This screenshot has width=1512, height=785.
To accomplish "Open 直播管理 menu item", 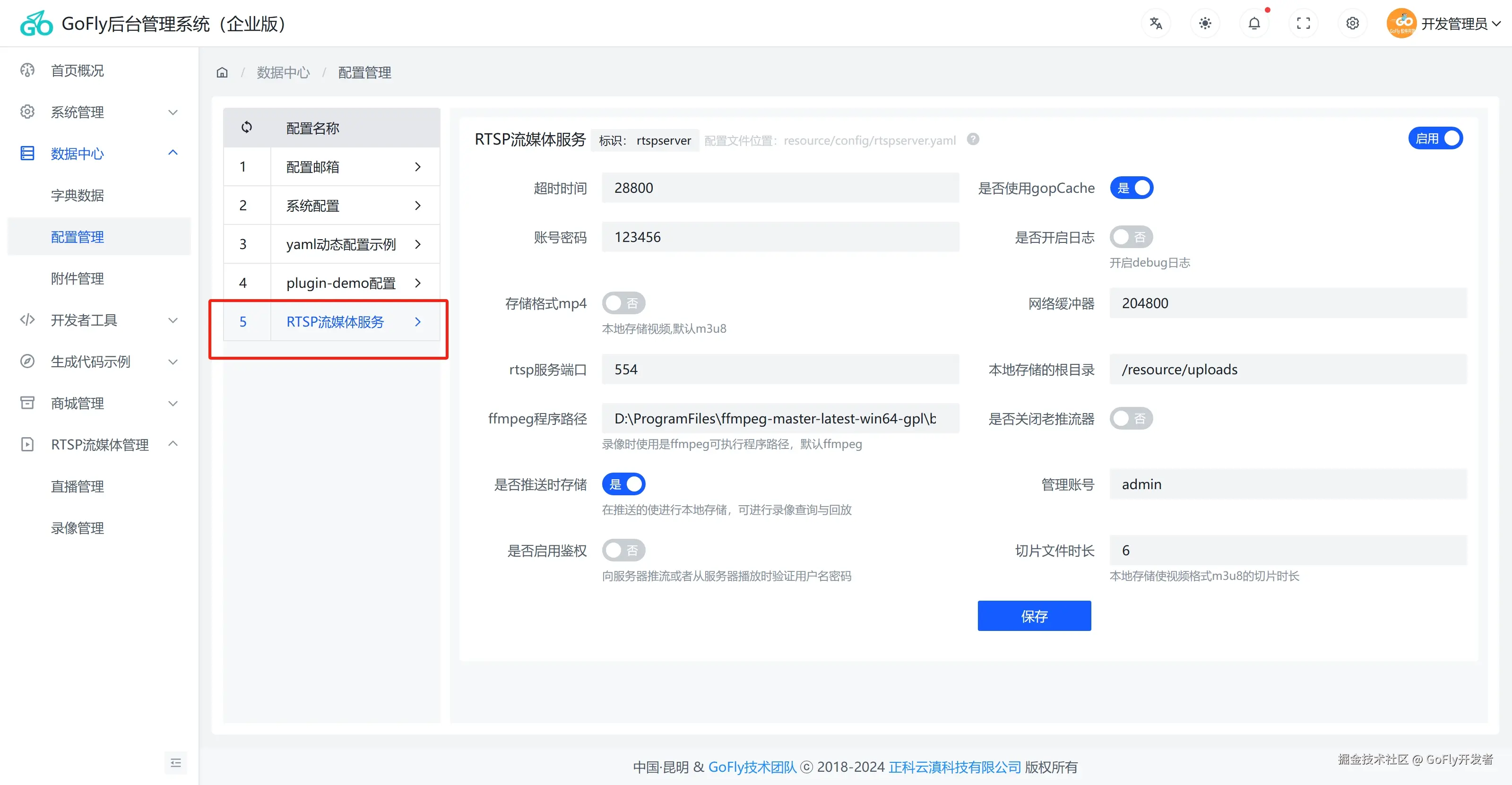I will tap(78, 486).
